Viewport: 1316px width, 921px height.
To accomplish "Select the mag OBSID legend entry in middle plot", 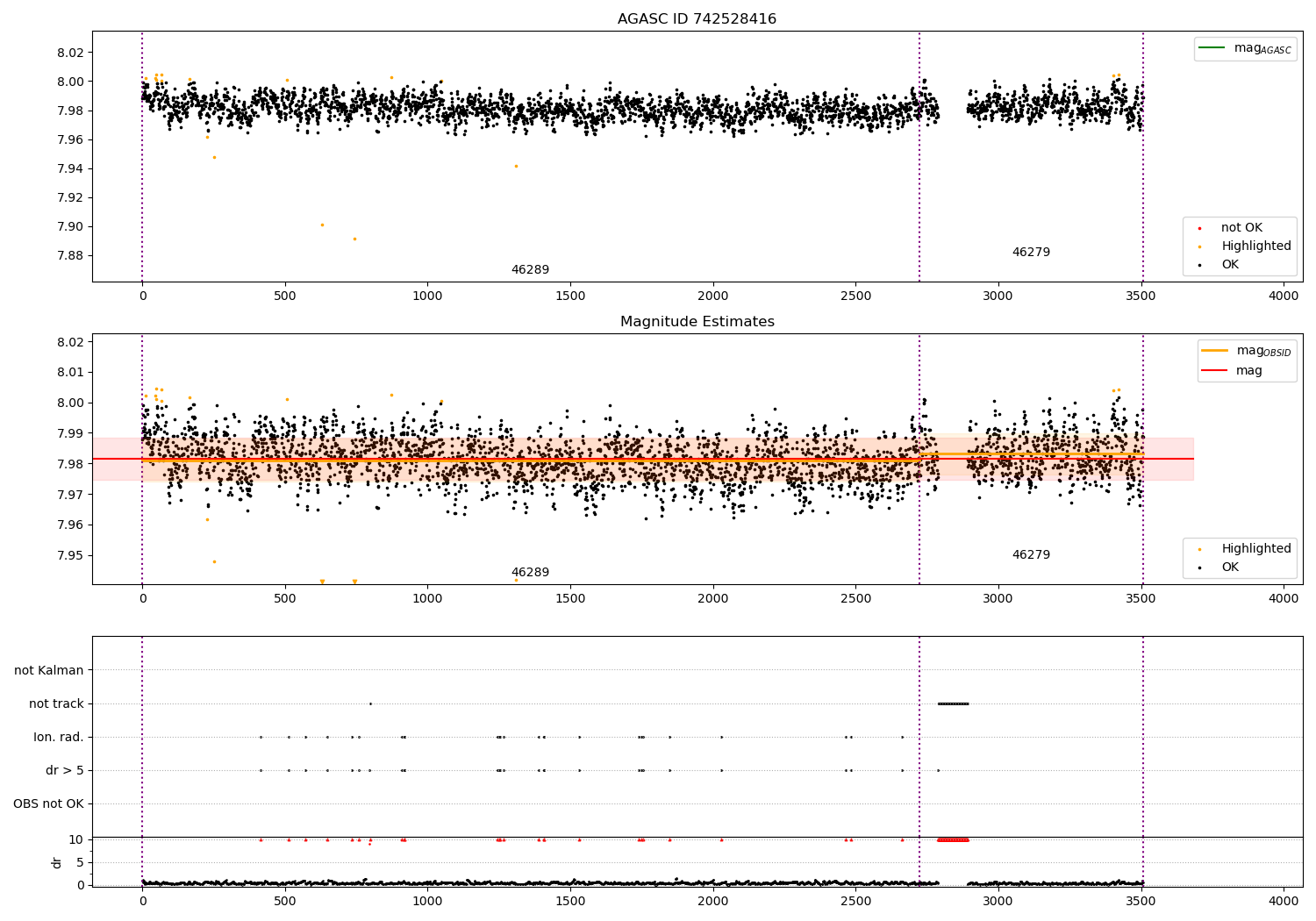I will pos(1247,351).
